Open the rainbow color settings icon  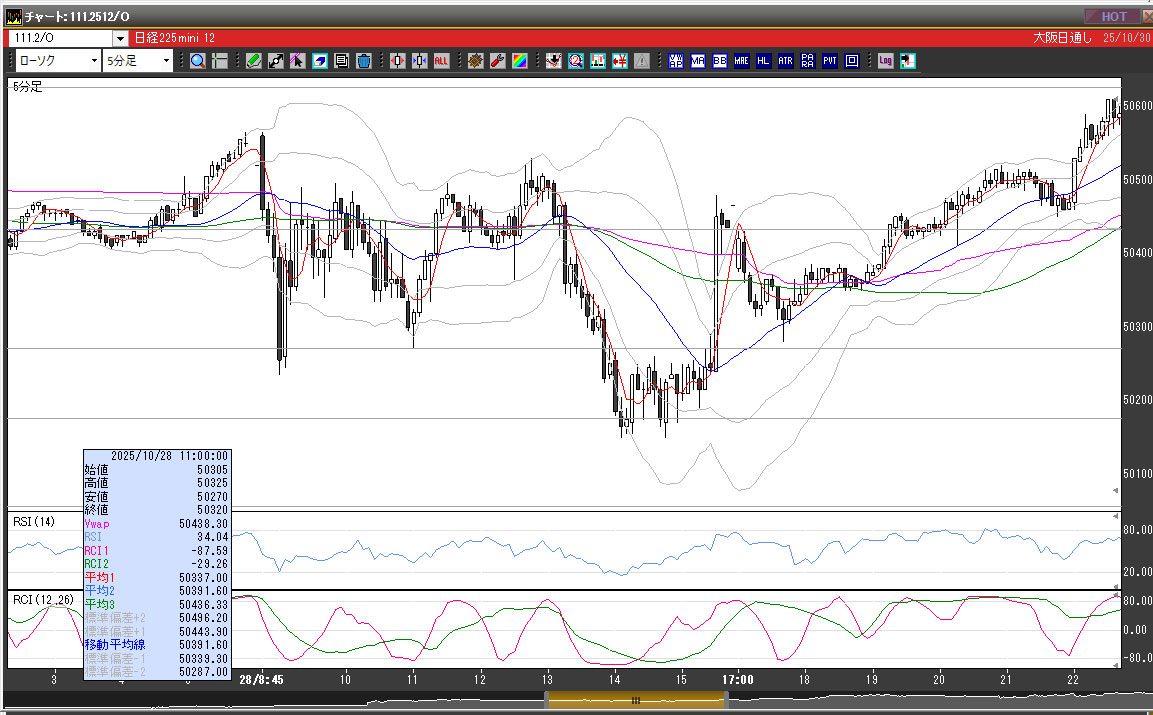tap(519, 61)
